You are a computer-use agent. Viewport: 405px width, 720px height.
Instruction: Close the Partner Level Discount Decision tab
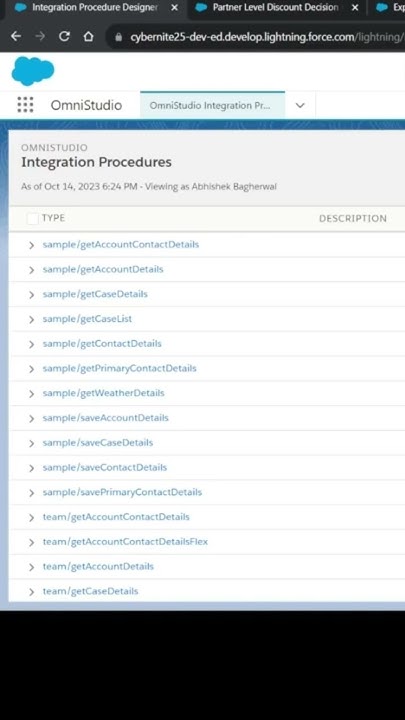coord(355,8)
